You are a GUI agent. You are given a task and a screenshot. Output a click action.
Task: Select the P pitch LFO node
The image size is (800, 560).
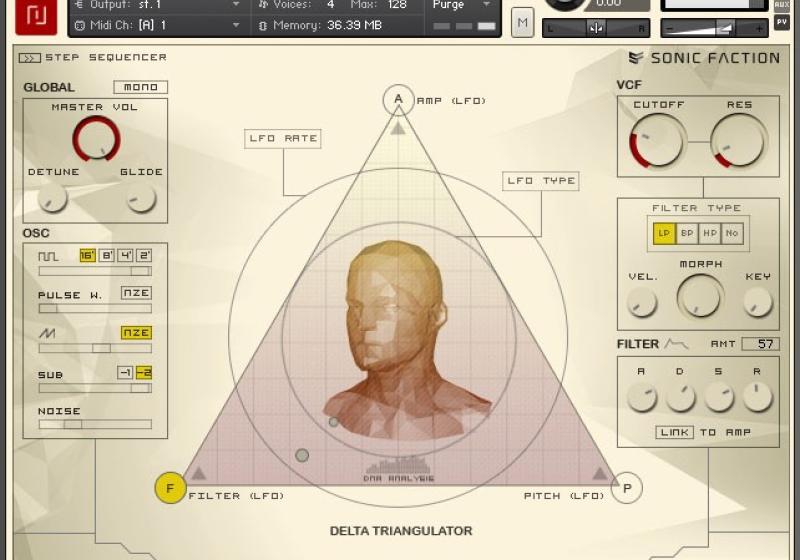click(x=627, y=488)
